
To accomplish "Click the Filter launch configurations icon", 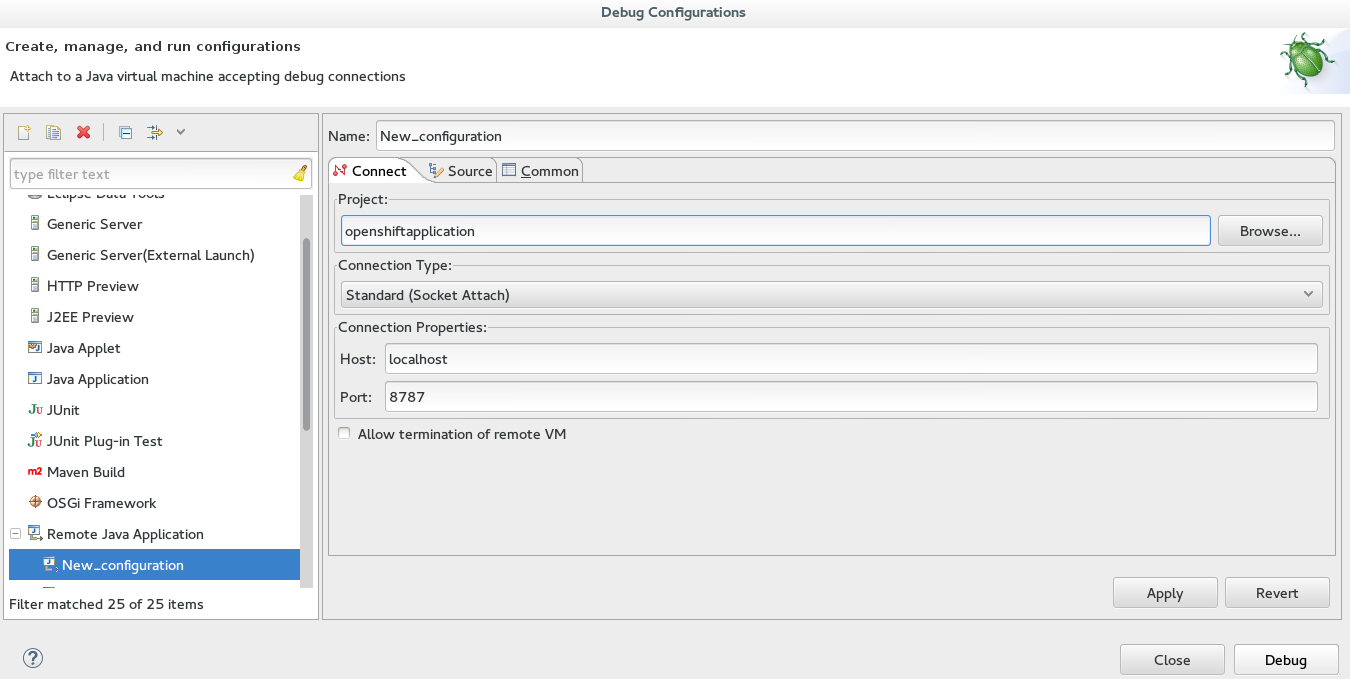I will coord(155,132).
